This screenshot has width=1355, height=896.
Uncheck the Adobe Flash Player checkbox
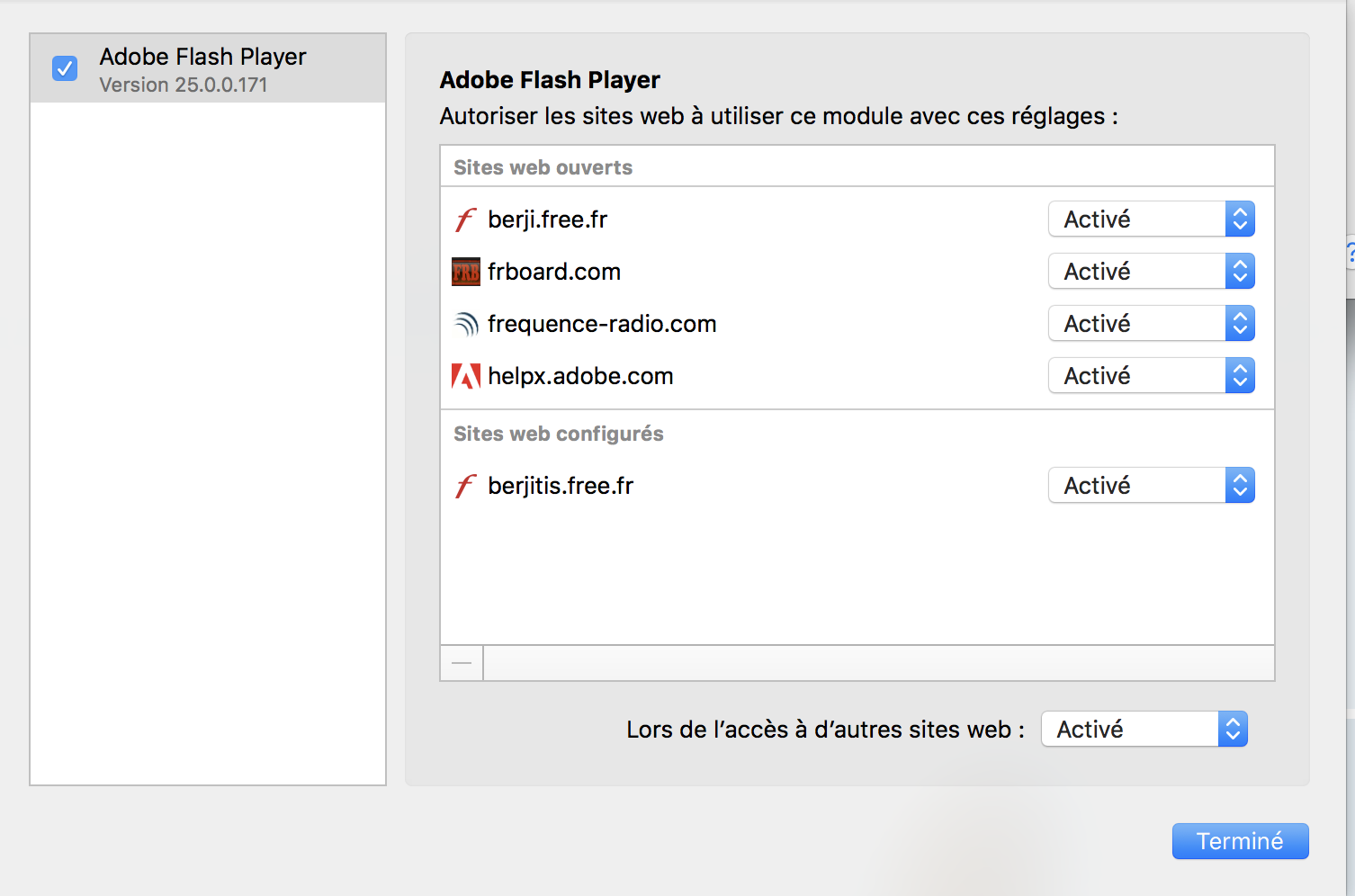click(x=65, y=68)
